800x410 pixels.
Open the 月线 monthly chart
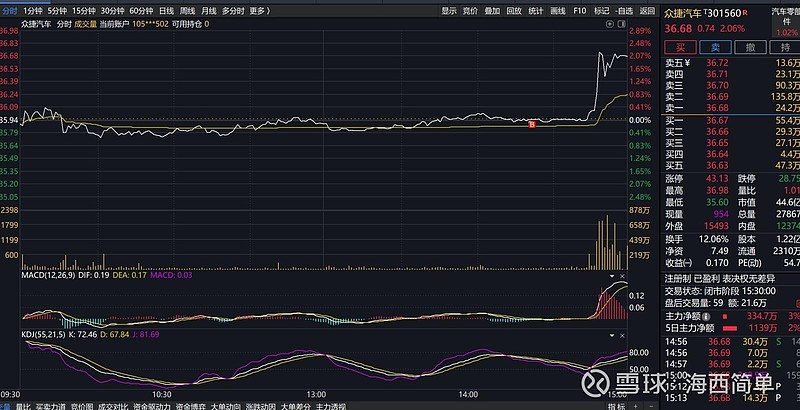coord(209,11)
